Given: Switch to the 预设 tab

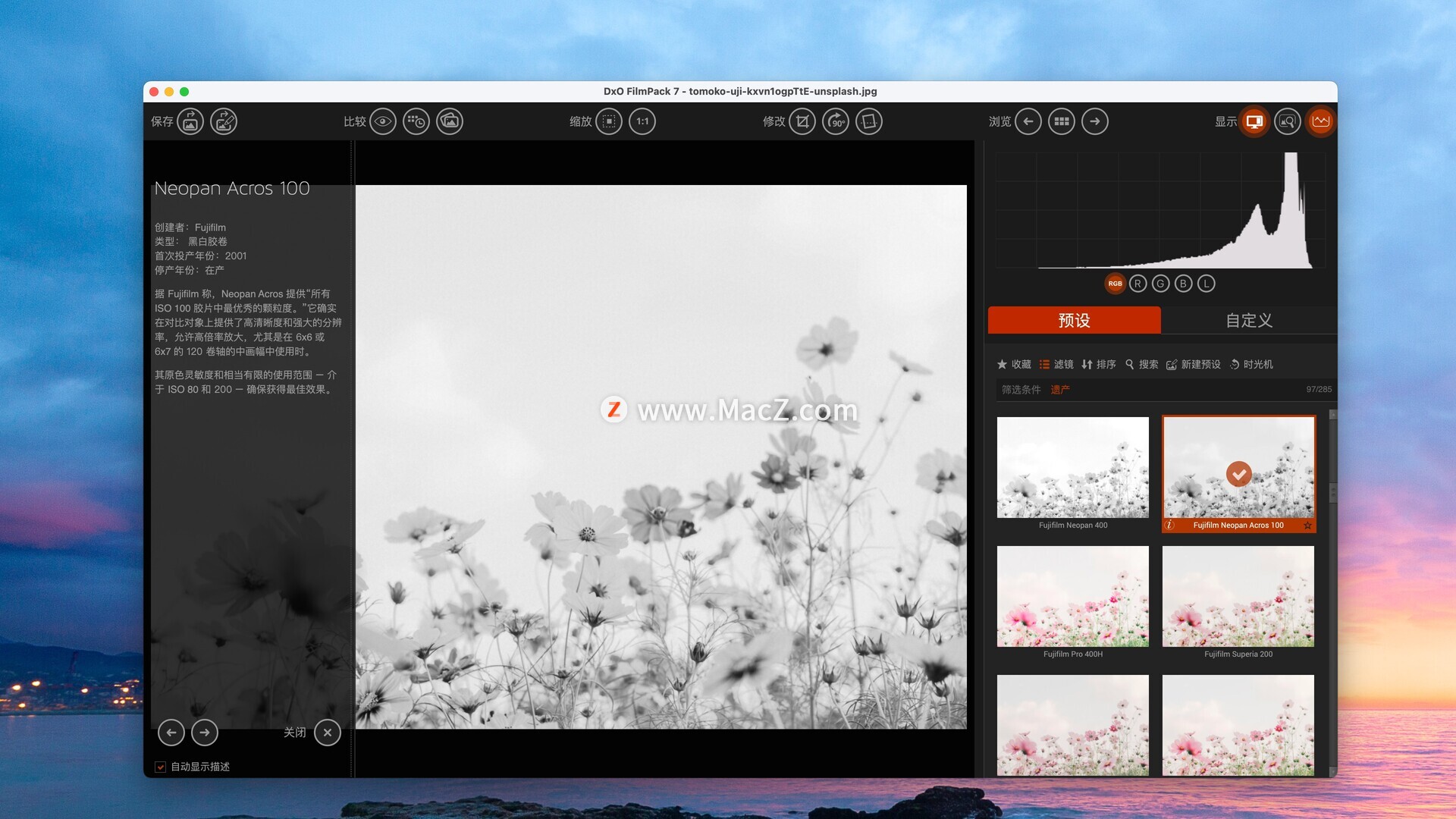Looking at the screenshot, I should coord(1074,320).
